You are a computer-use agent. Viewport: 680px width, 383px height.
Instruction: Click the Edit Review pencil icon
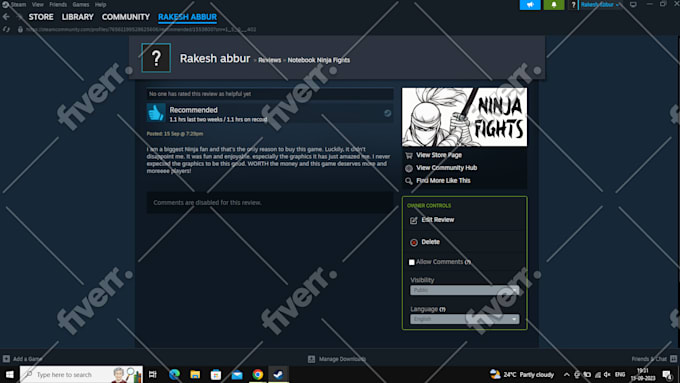[414, 220]
